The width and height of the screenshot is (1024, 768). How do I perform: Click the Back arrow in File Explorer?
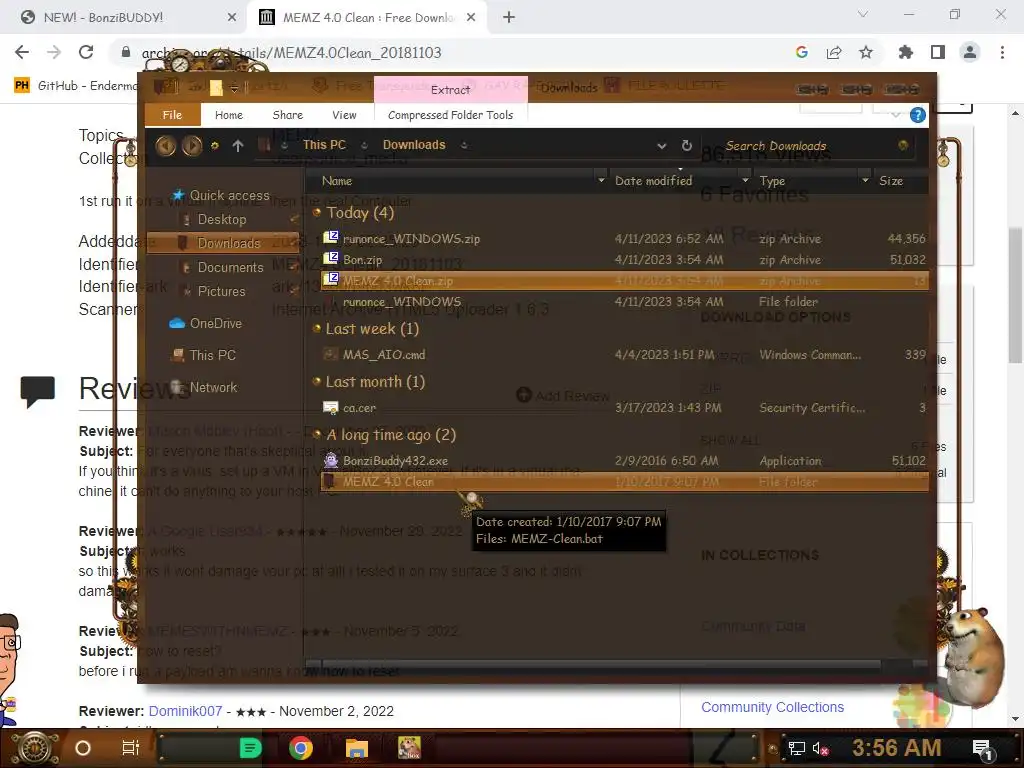(x=165, y=145)
